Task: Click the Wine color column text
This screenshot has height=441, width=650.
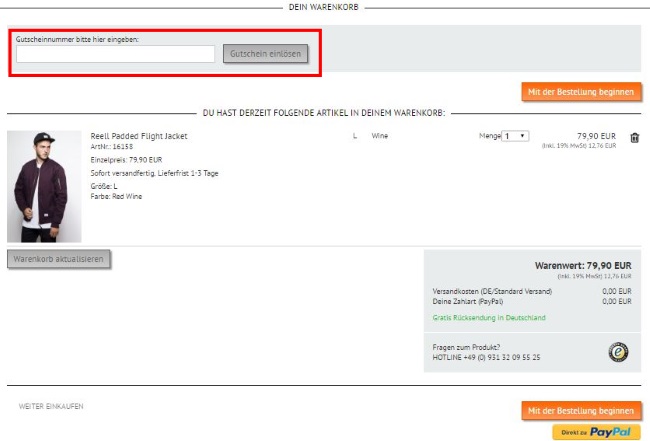Action: pyautogui.click(x=380, y=135)
